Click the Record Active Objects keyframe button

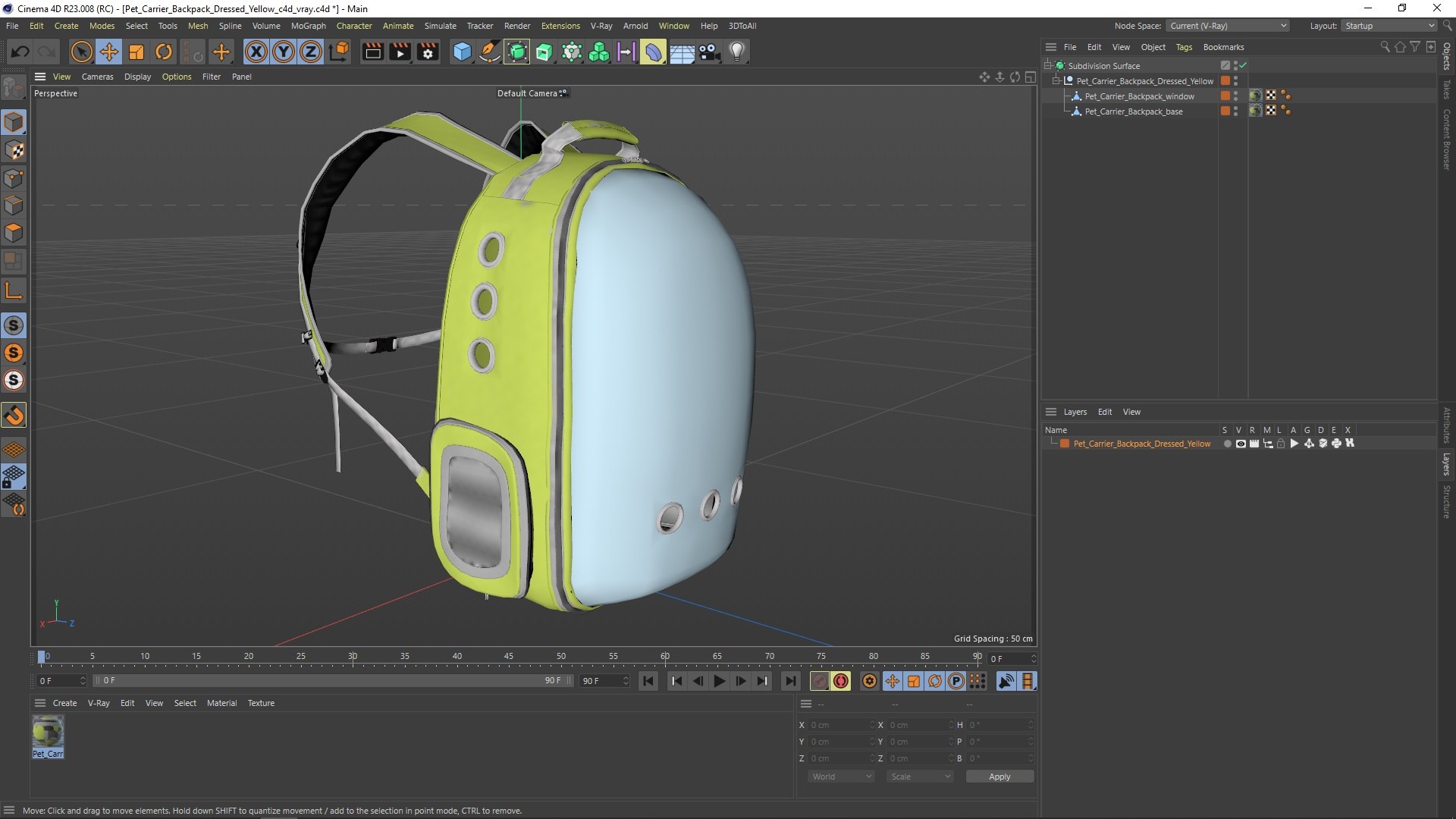(x=819, y=681)
